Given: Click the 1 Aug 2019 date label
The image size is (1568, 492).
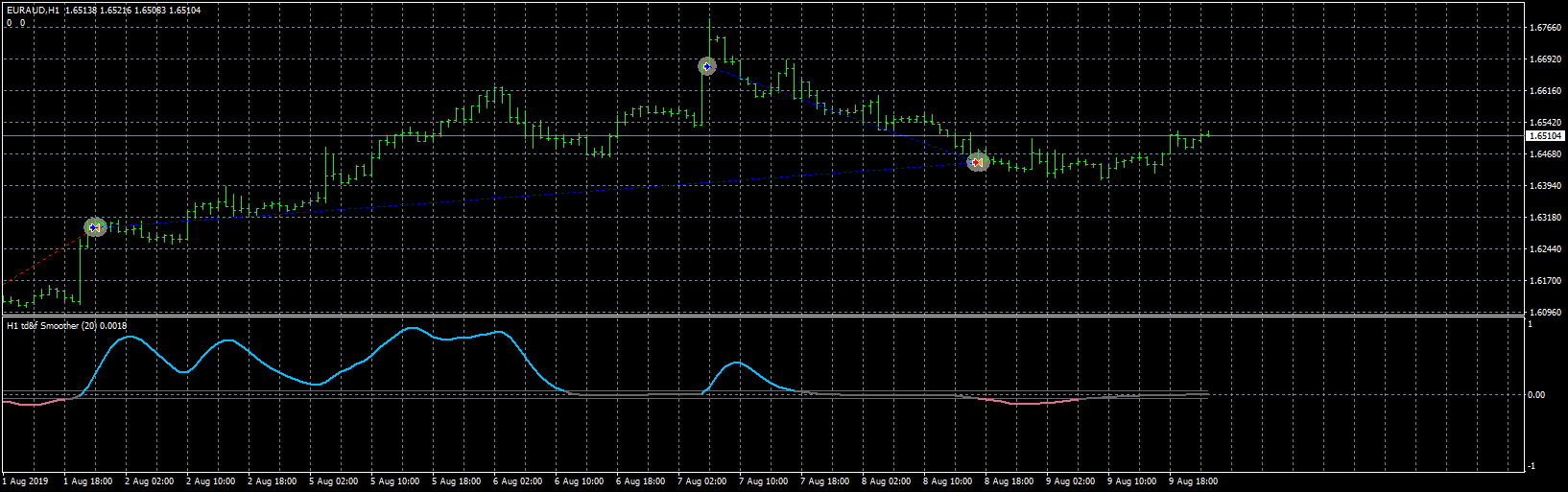Looking at the screenshot, I should [x=26, y=481].
